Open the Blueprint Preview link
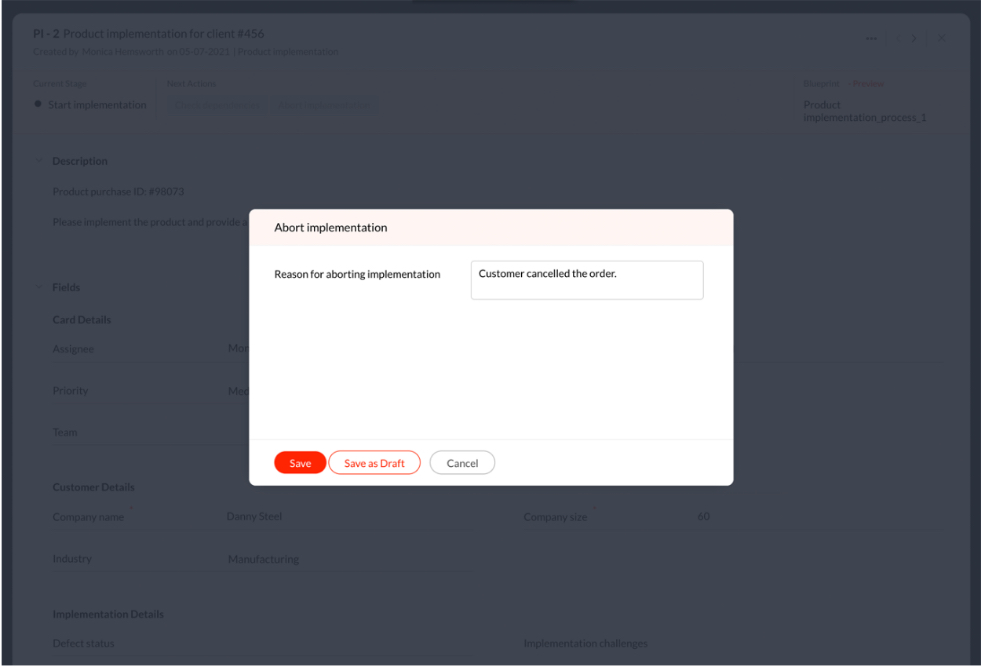981x667 pixels. [x=868, y=84]
